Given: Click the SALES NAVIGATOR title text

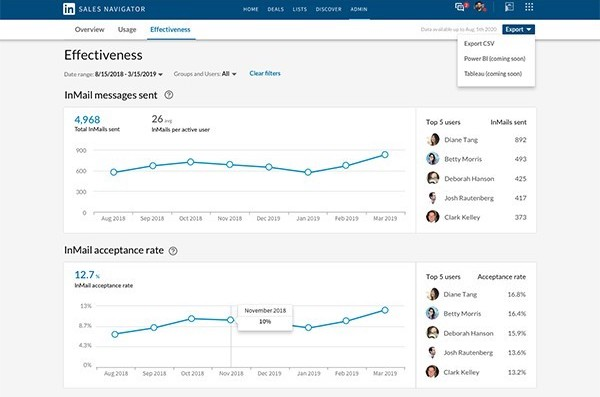Looking at the screenshot, I should (112, 9).
